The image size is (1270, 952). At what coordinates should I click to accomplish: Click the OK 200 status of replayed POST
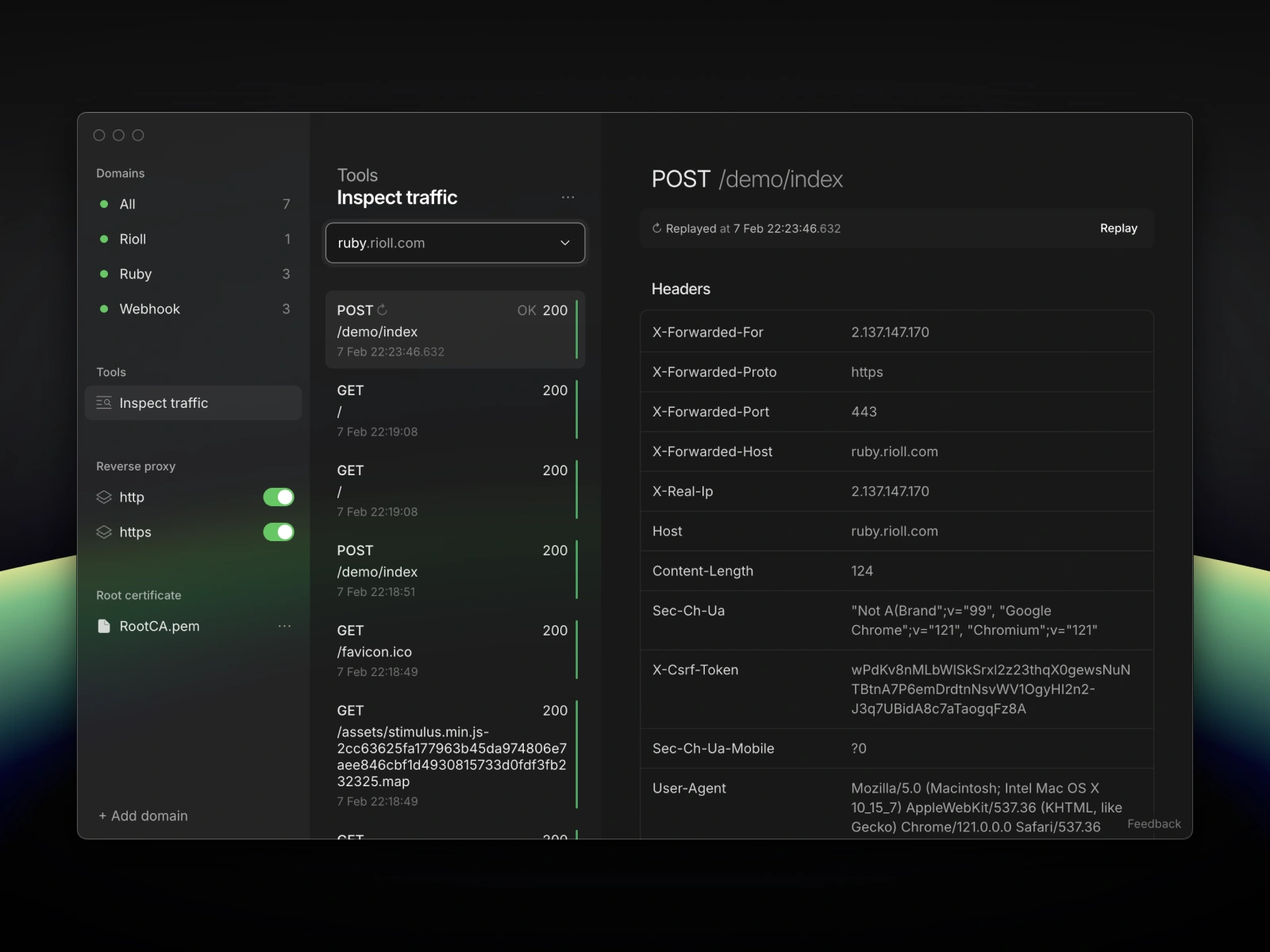click(x=542, y=310)
